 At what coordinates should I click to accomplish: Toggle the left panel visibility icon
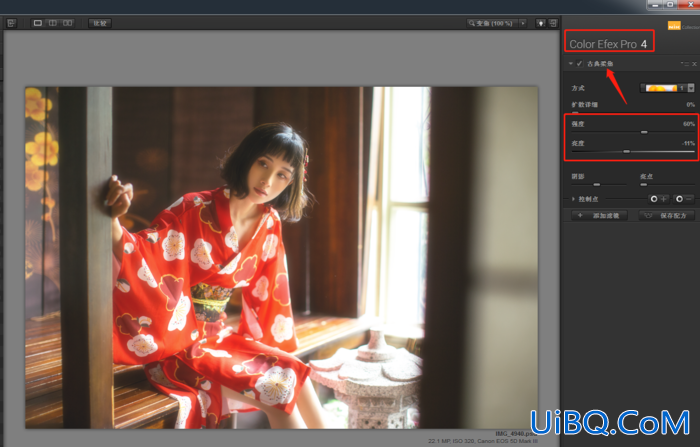[x=12, y=23]
